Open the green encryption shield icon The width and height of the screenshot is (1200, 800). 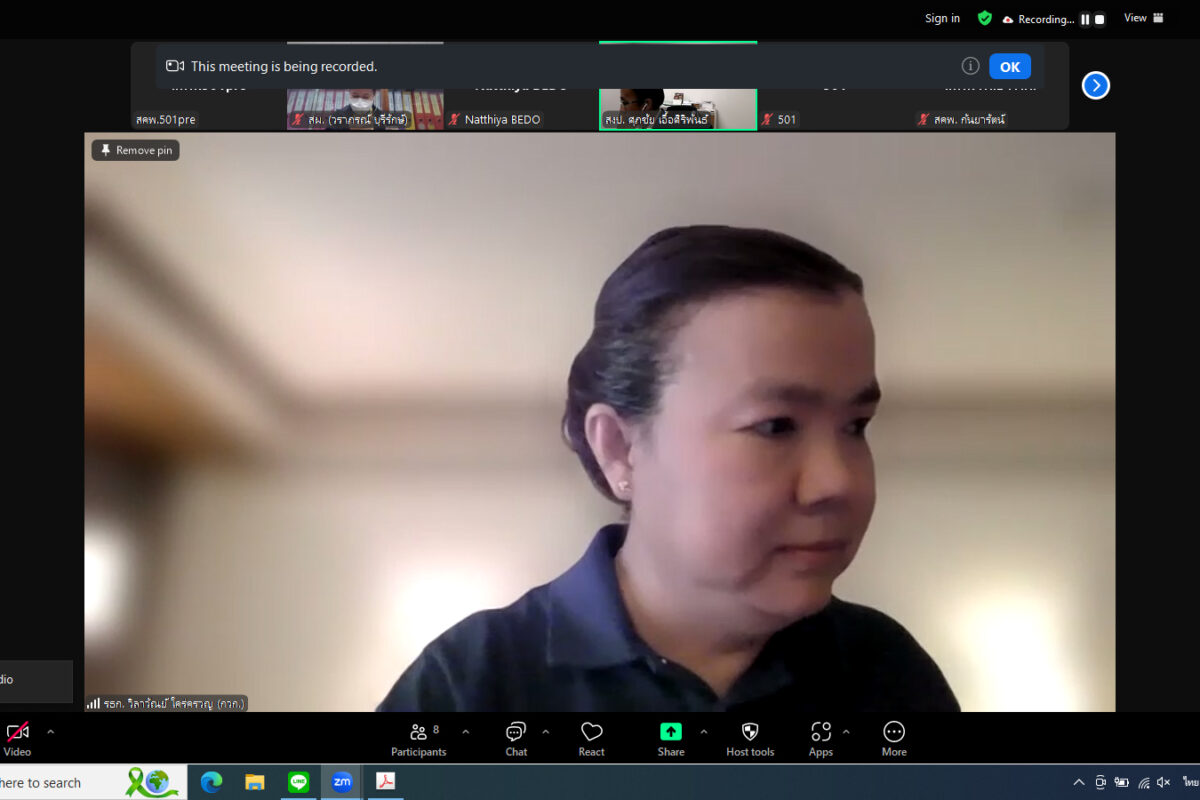pos(985,18)
